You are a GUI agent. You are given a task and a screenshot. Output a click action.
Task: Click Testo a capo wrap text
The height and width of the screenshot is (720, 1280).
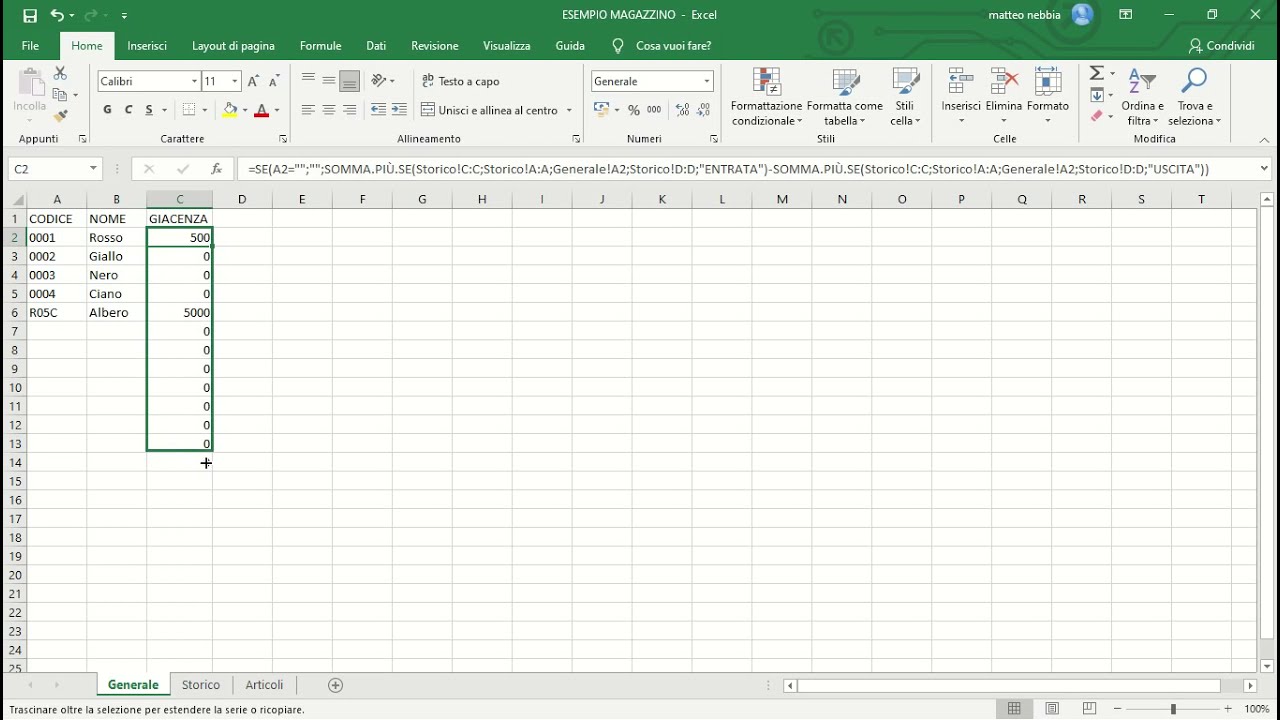tap(461, 81)
